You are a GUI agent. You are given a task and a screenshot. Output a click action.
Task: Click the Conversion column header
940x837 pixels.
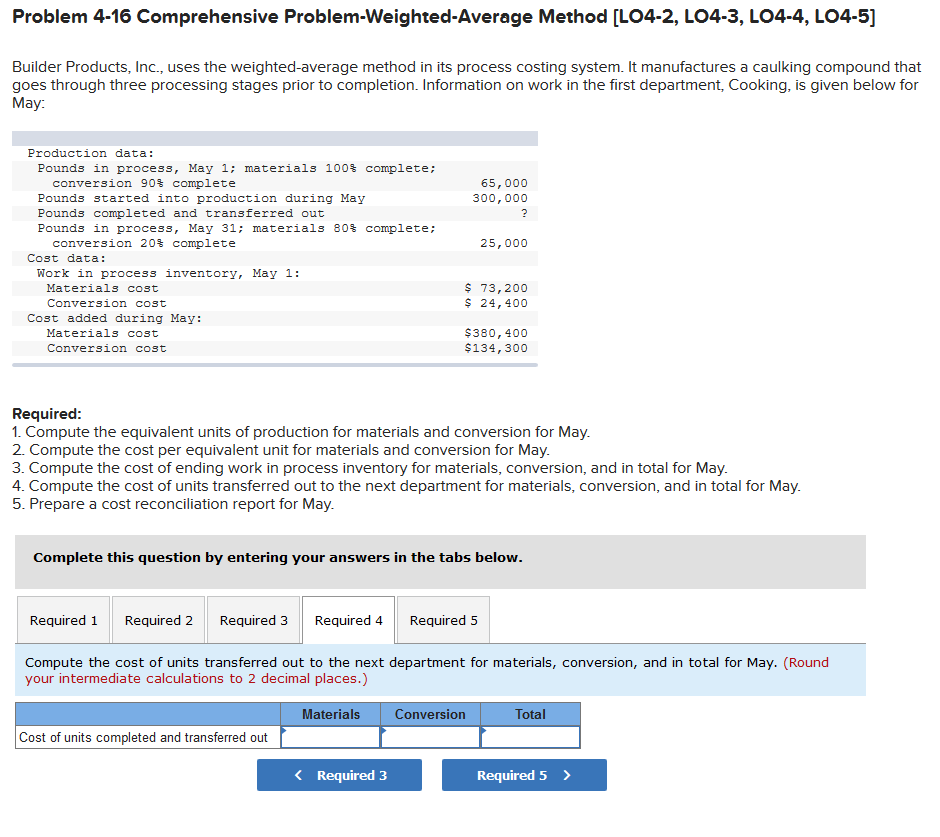(430, 714)
